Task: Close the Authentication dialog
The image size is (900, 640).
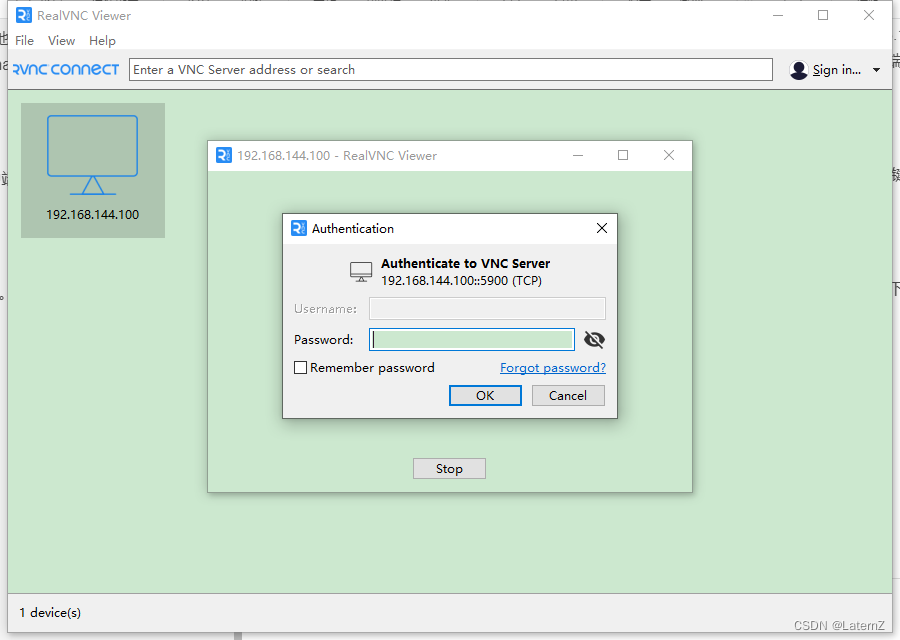Action: [602, 228]
